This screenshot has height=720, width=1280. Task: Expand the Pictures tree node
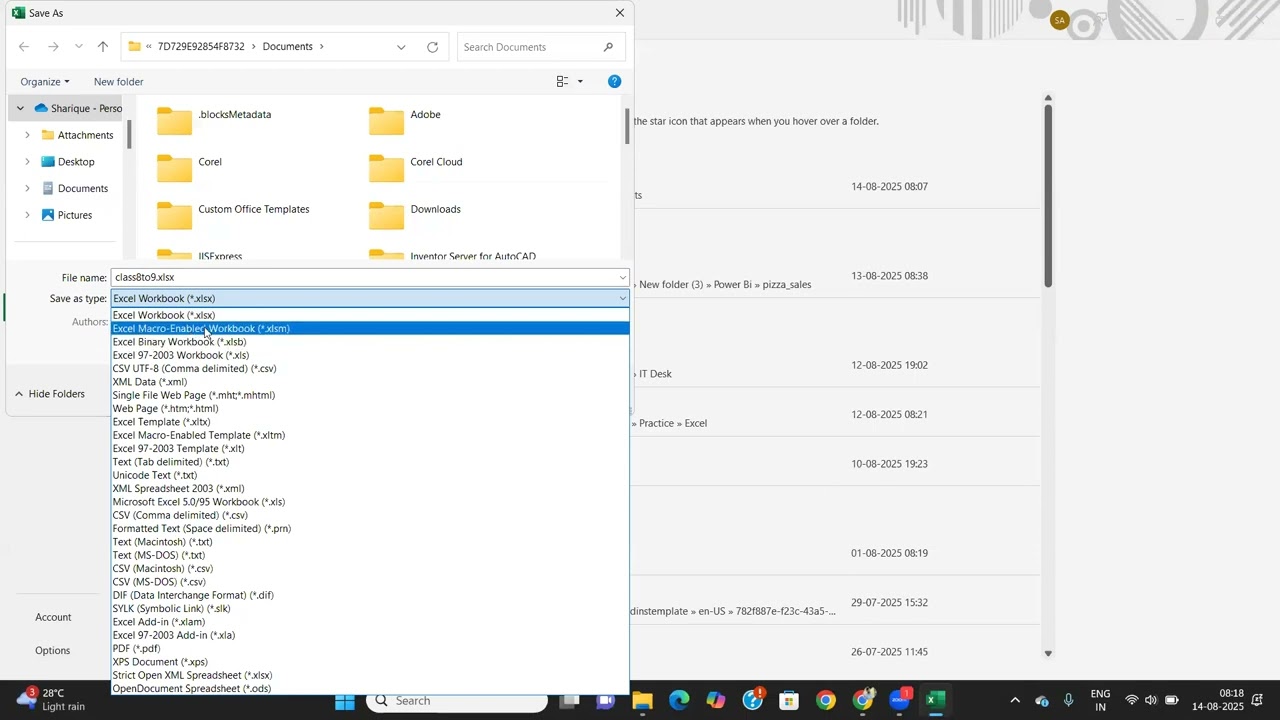27,215
